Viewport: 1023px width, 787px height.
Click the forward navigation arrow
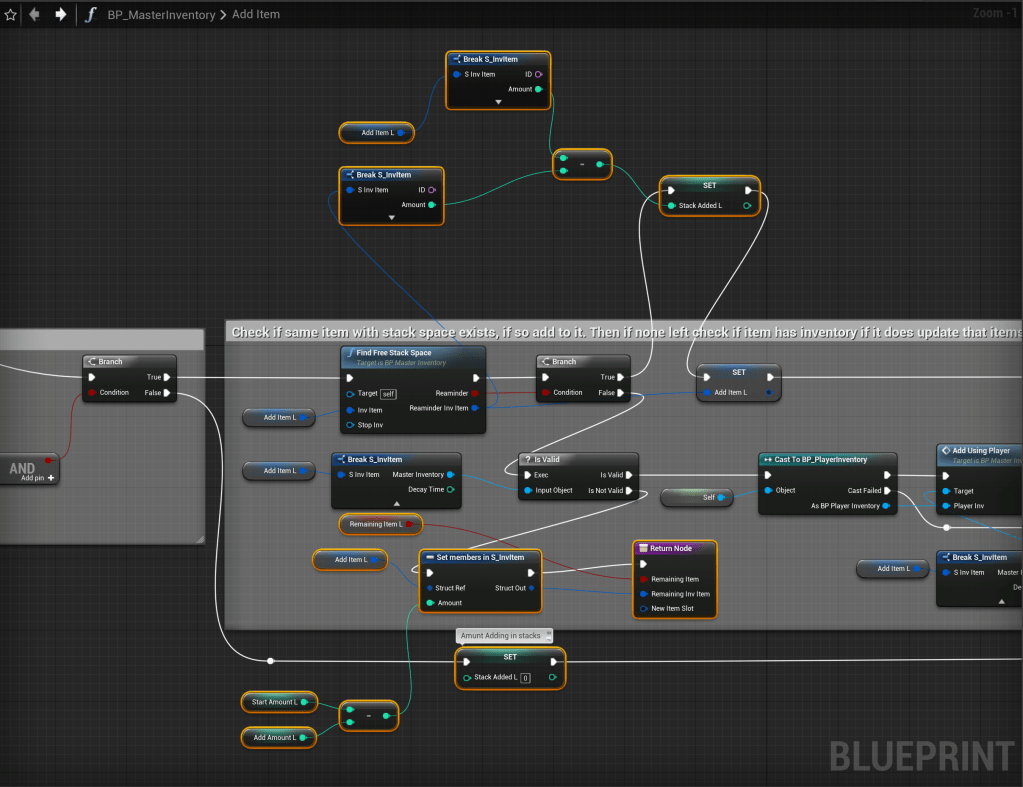pos(61,15)
